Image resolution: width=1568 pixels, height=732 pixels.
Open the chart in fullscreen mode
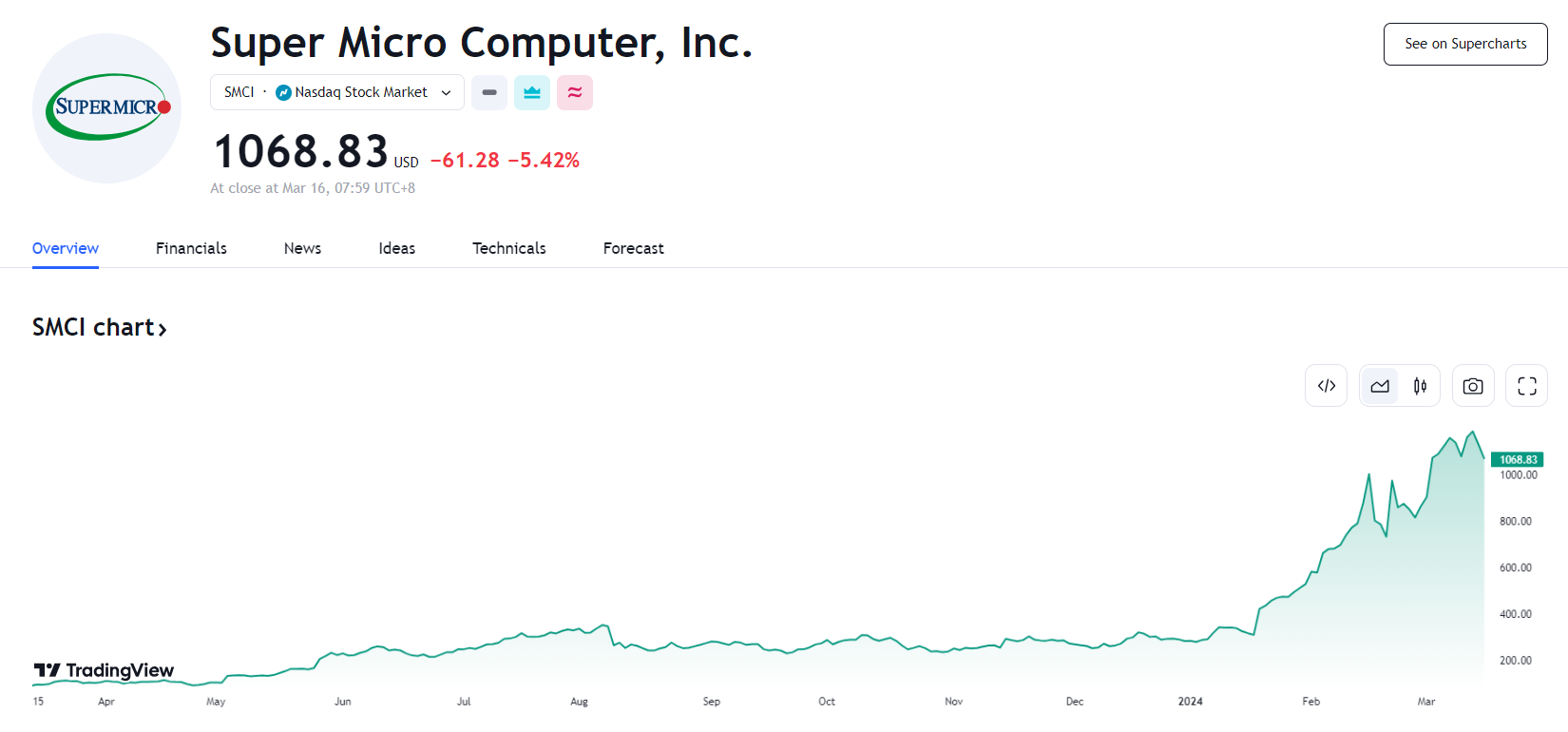point(1526,386)
